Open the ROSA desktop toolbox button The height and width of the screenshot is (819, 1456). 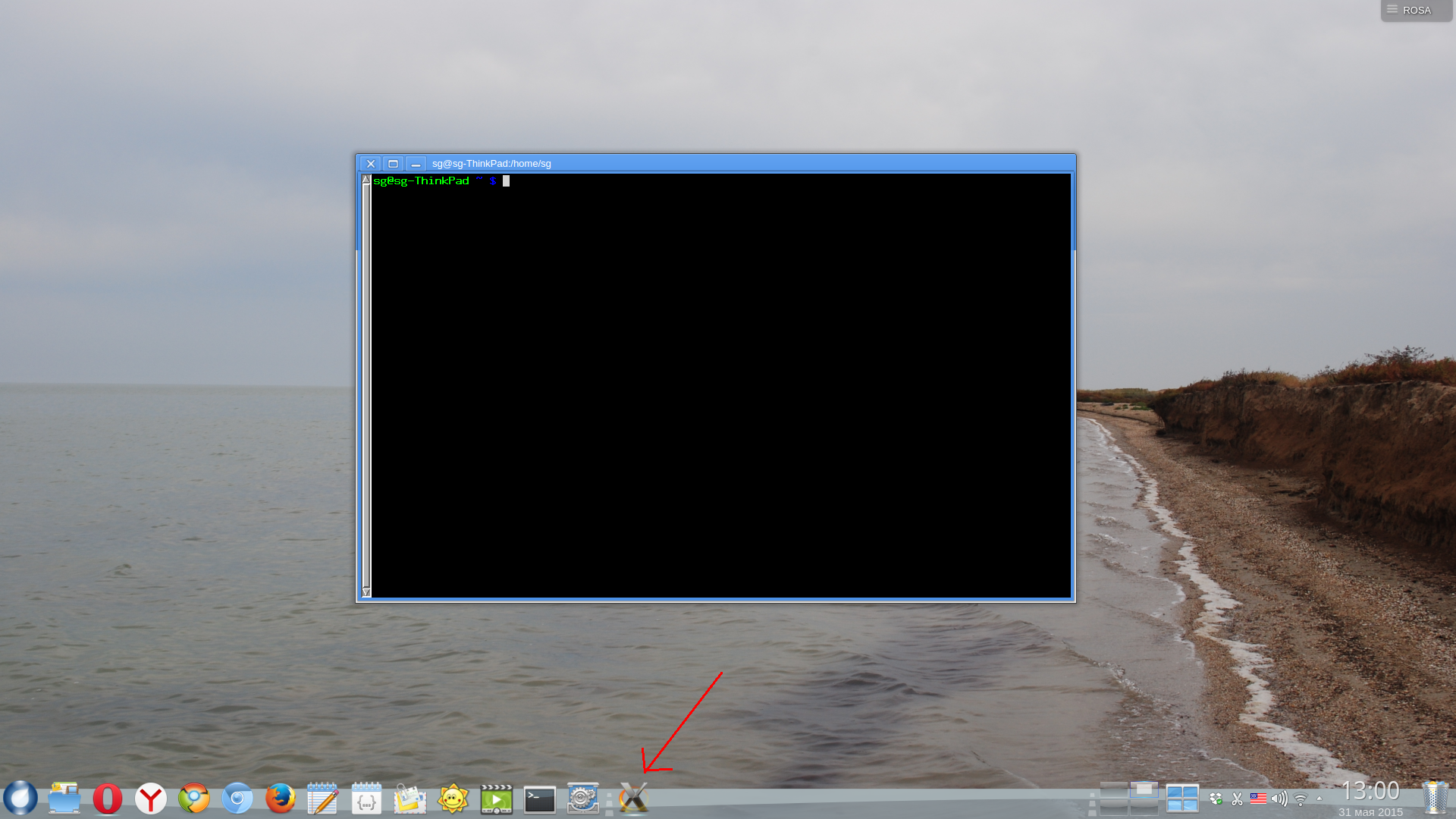[1416, 10]
